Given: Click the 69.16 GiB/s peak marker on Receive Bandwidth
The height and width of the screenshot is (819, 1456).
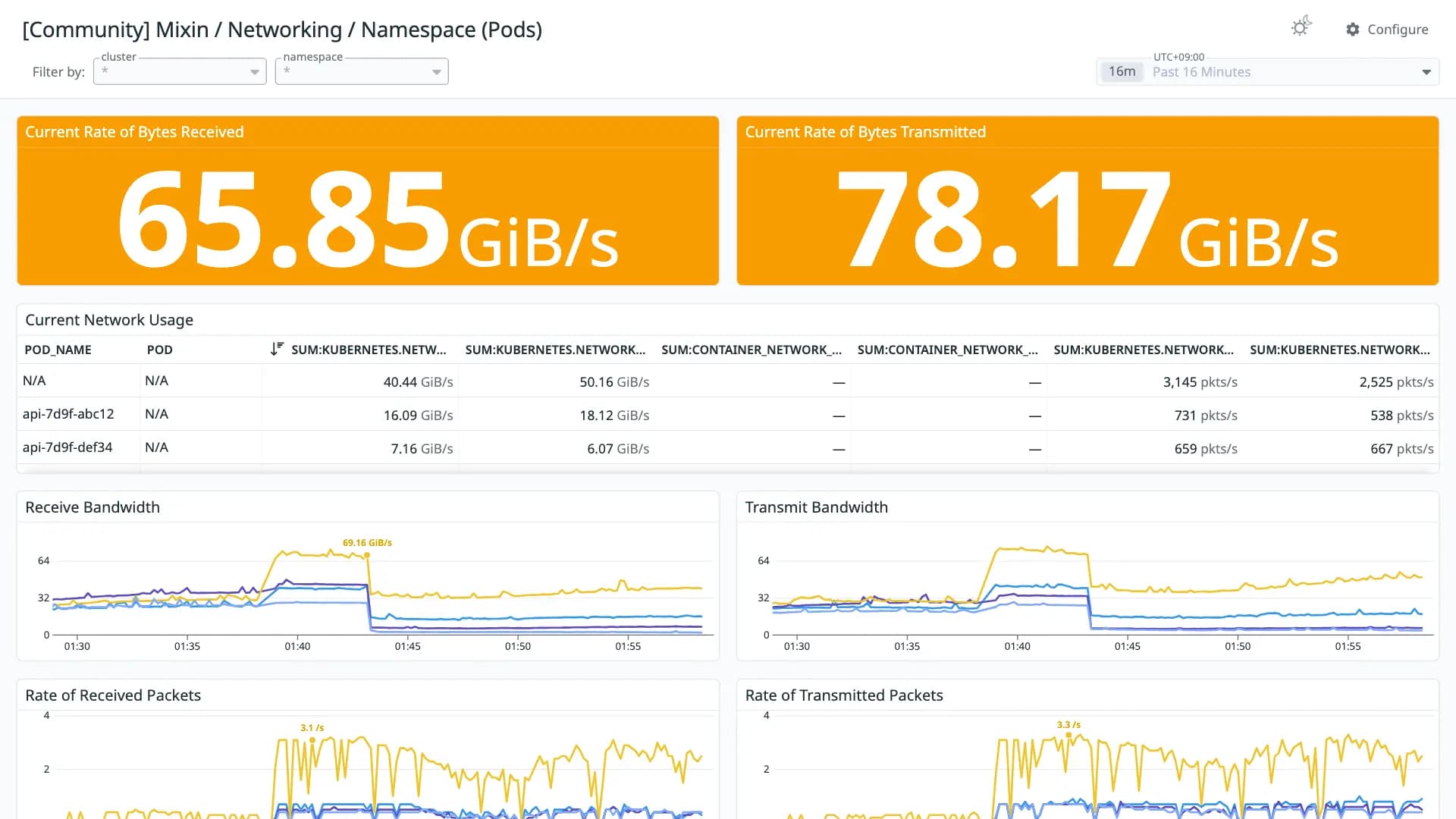Looking at the screenshot, I should (x=367, y=555).
